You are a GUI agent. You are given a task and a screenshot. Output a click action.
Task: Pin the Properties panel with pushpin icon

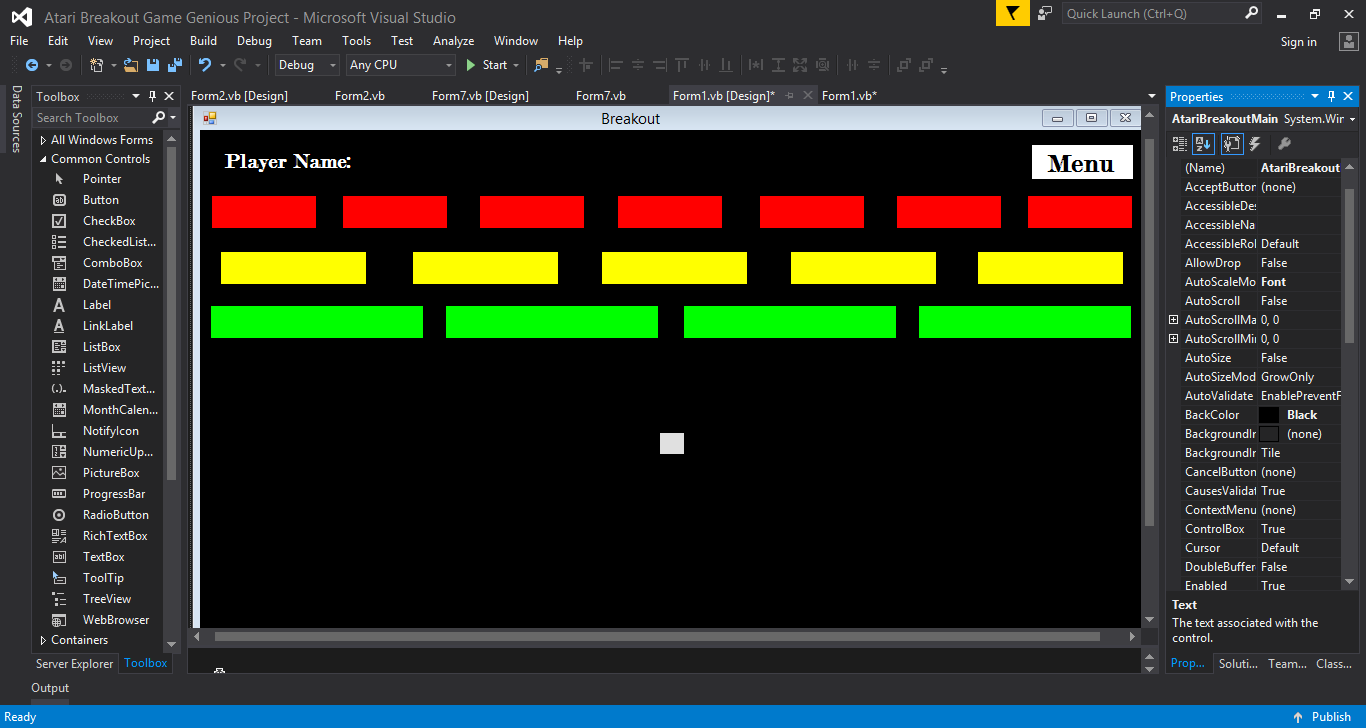(1332, 97)
